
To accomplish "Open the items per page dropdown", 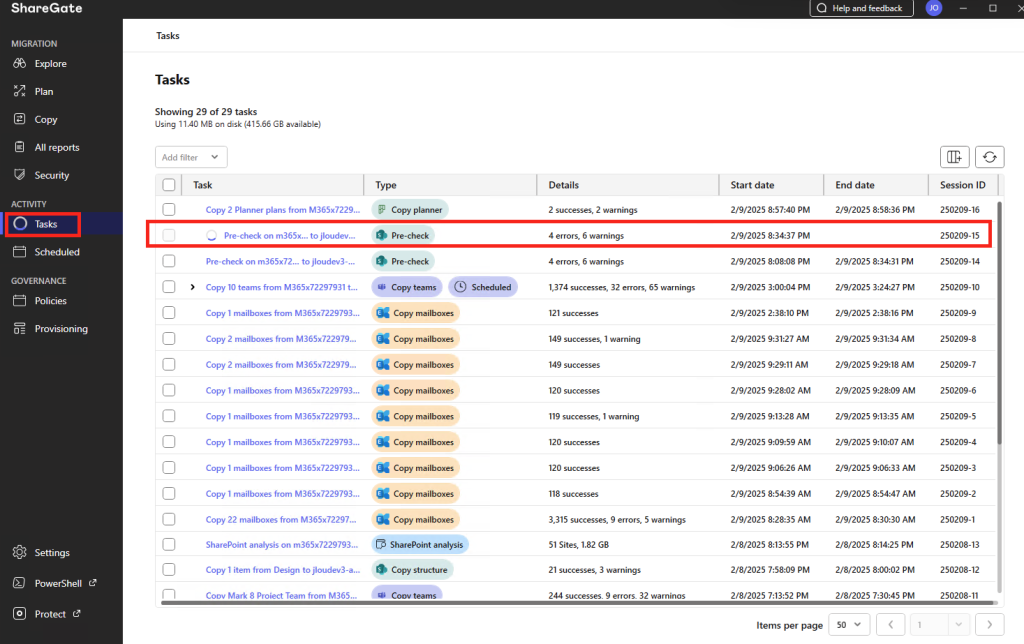I will pyautogui.click(x=849, y=625).
